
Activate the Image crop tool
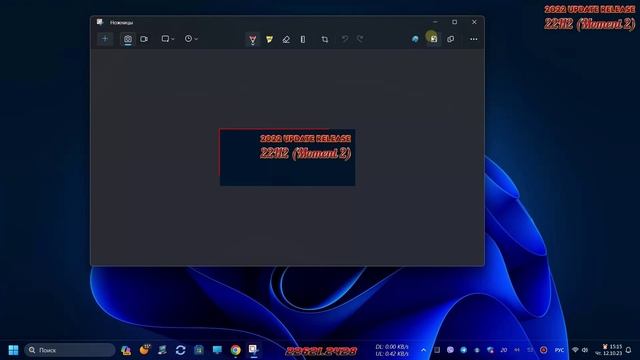[x=324, y=39]
